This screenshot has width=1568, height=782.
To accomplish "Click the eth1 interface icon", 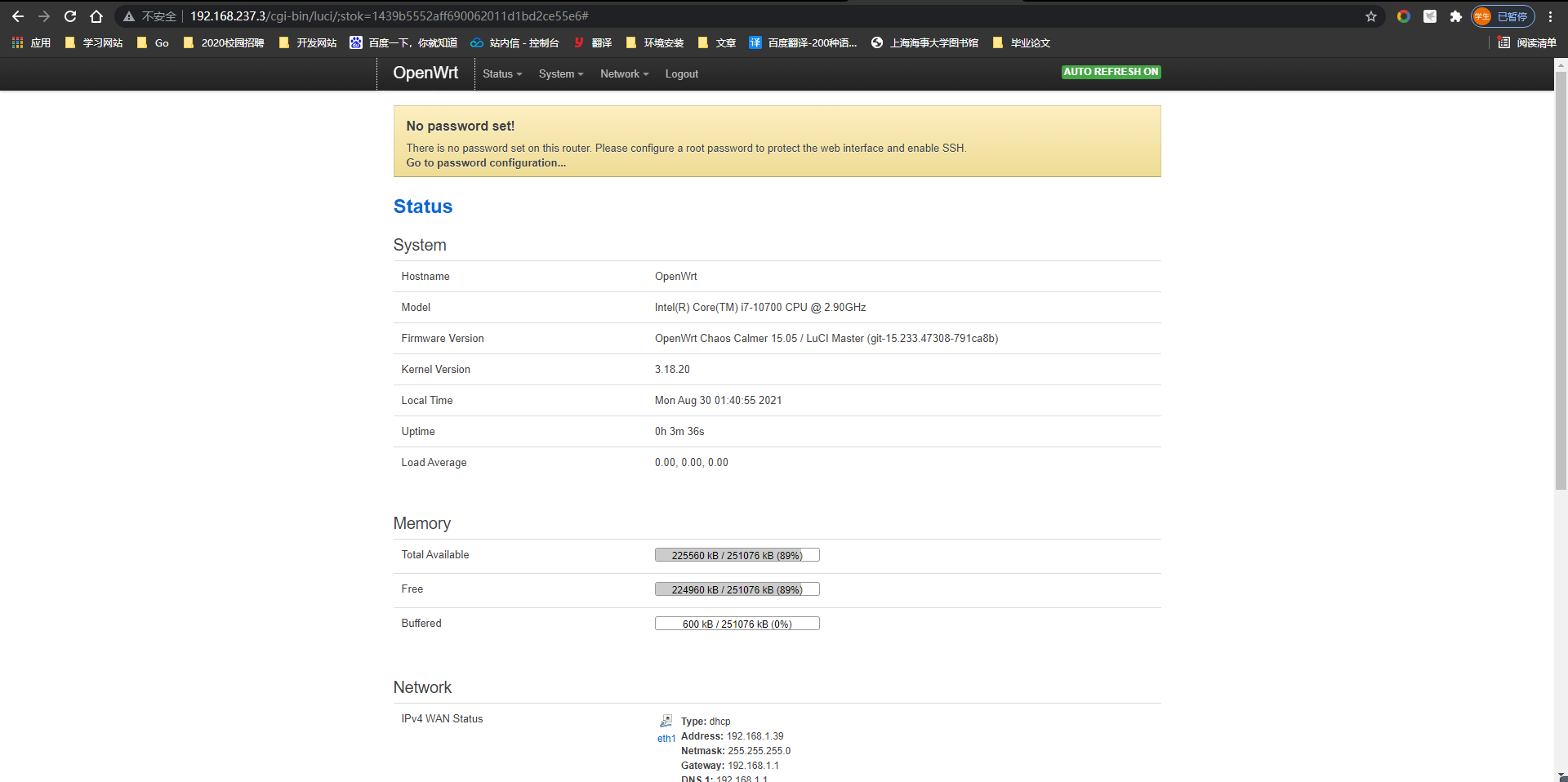I will point(666,721).
